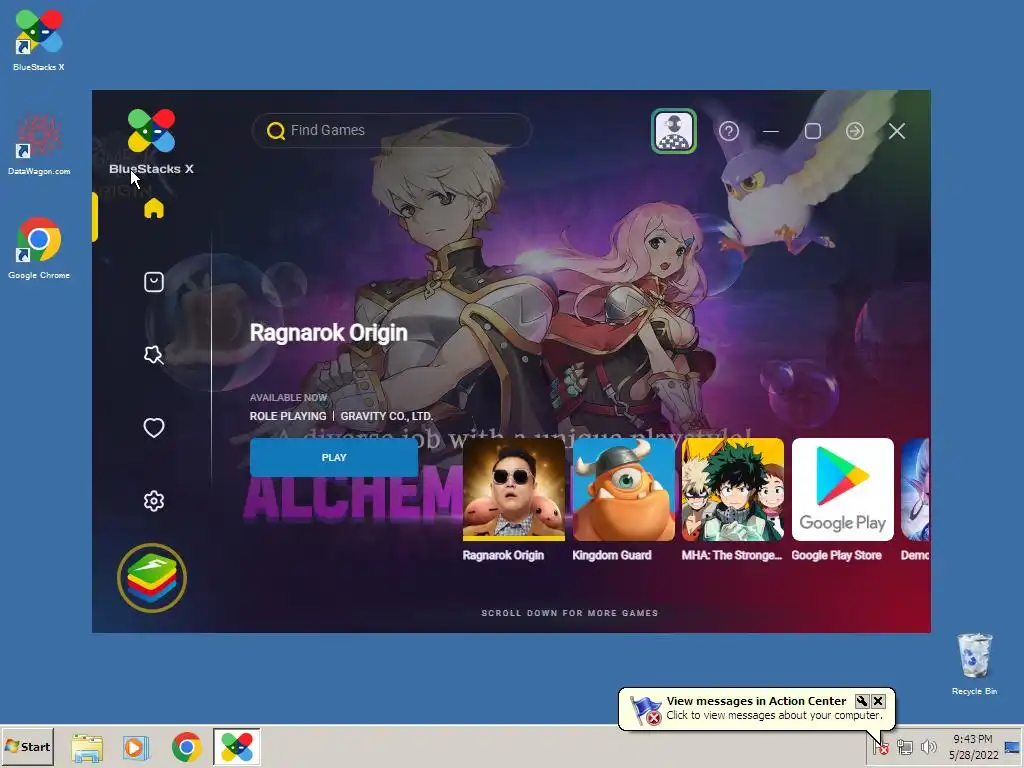Select the Ragnarok Origin game thumbnail
This screenshot has width=1024, height=768.
point(514,490)
